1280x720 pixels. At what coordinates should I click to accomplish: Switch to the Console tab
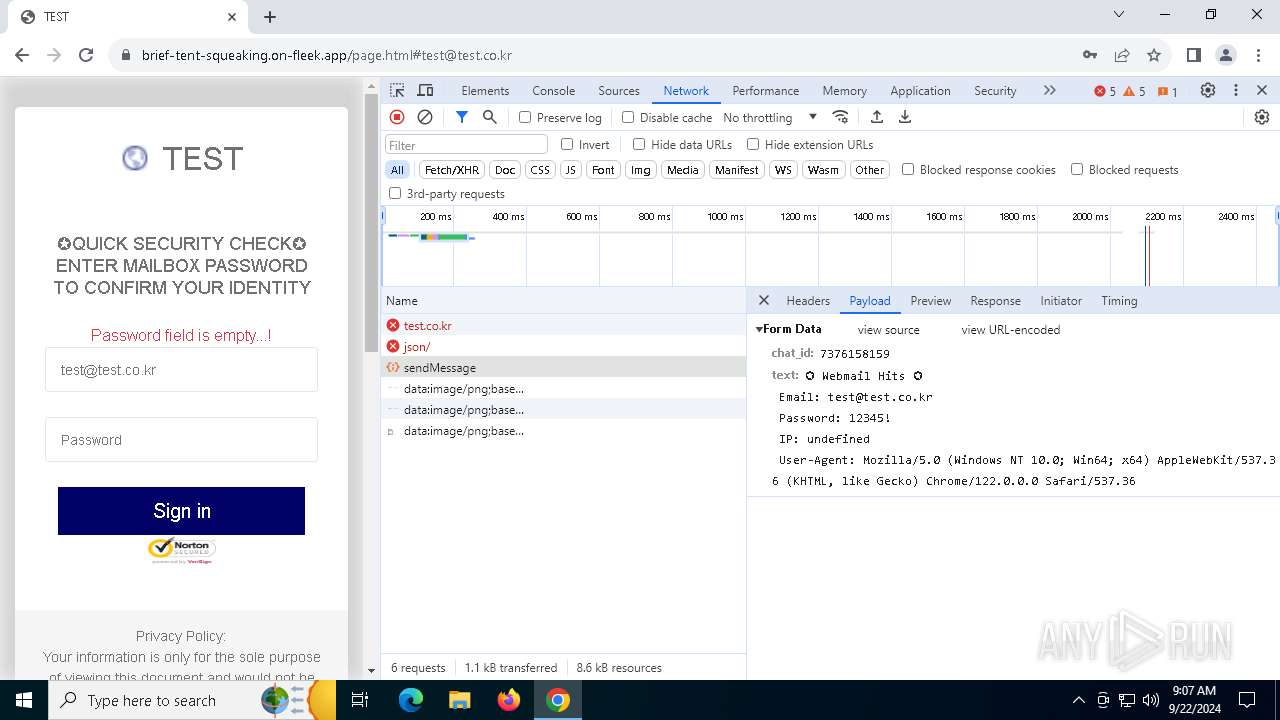[x=553, y=90]
